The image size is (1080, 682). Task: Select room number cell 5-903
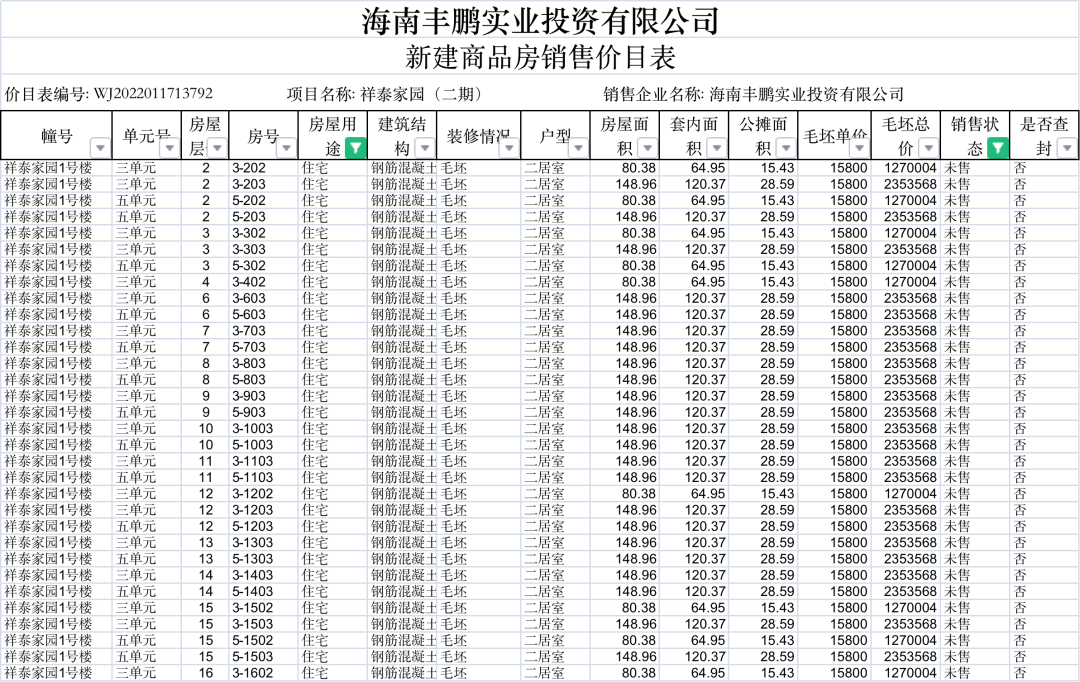pyautogui.click(x=263, y=412)
